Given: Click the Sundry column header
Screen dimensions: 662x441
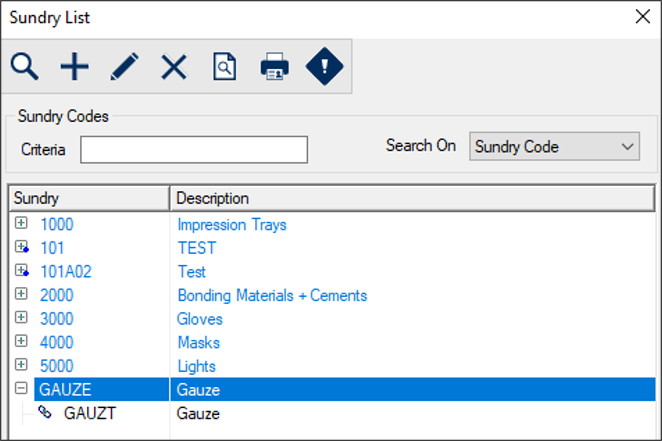Looking at the screenshot, I should [x=89, y=198].
